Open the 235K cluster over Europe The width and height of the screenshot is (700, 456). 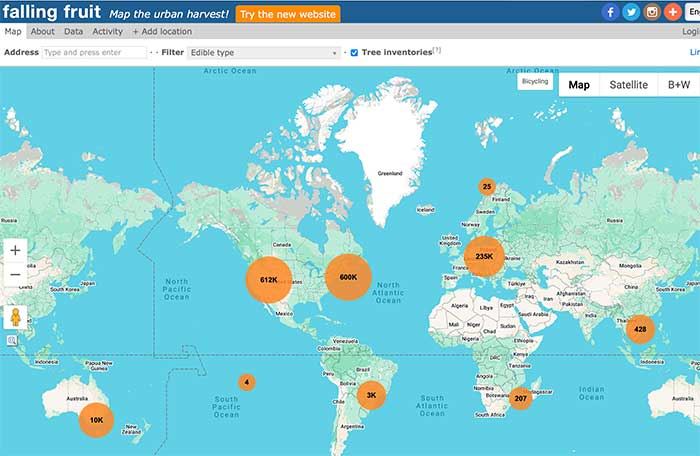(484, 256)
